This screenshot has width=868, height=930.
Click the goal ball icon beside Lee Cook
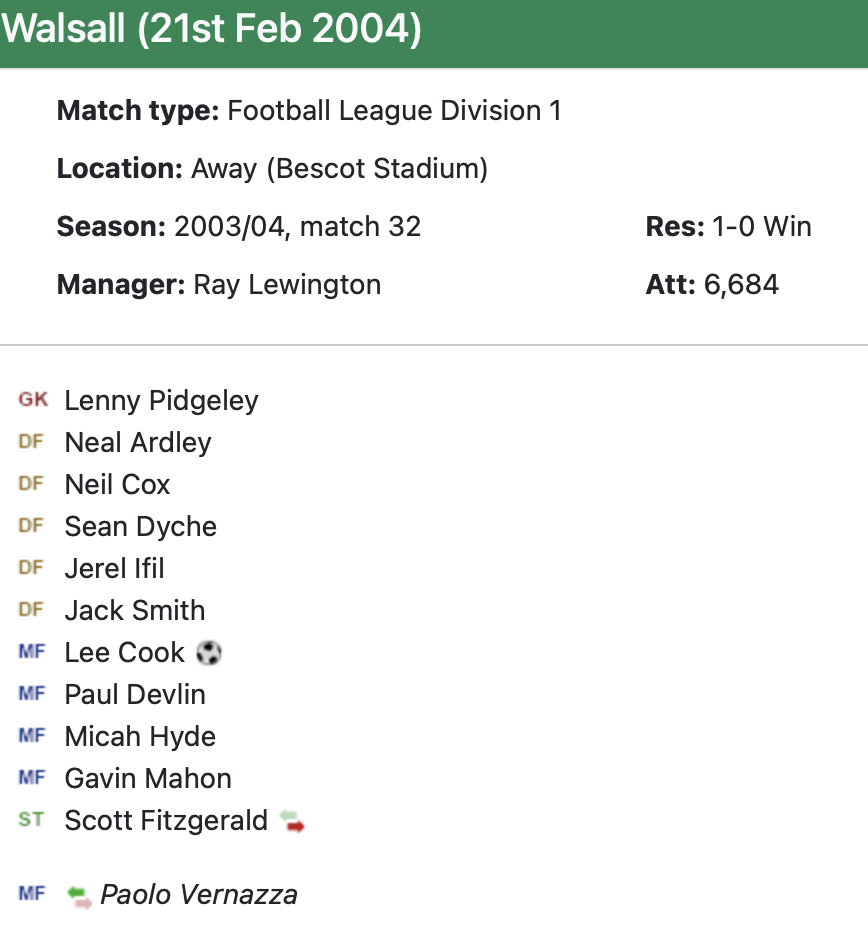(x=209, y=653)
